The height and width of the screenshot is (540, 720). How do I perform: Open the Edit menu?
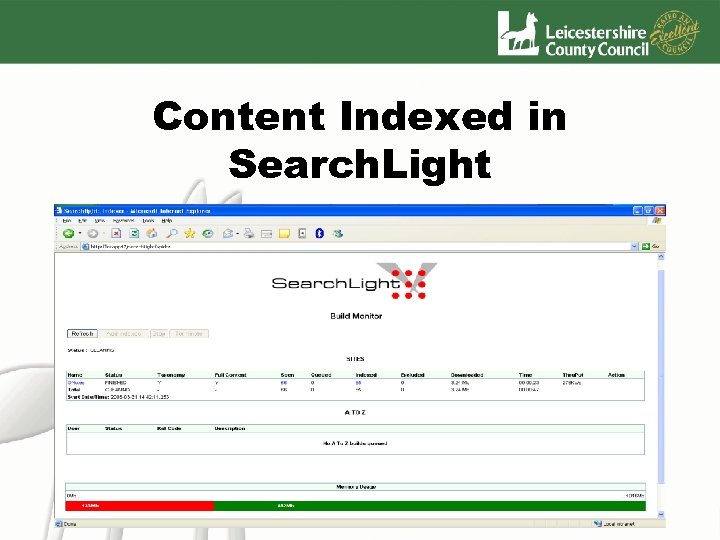(x=83, y=221)
